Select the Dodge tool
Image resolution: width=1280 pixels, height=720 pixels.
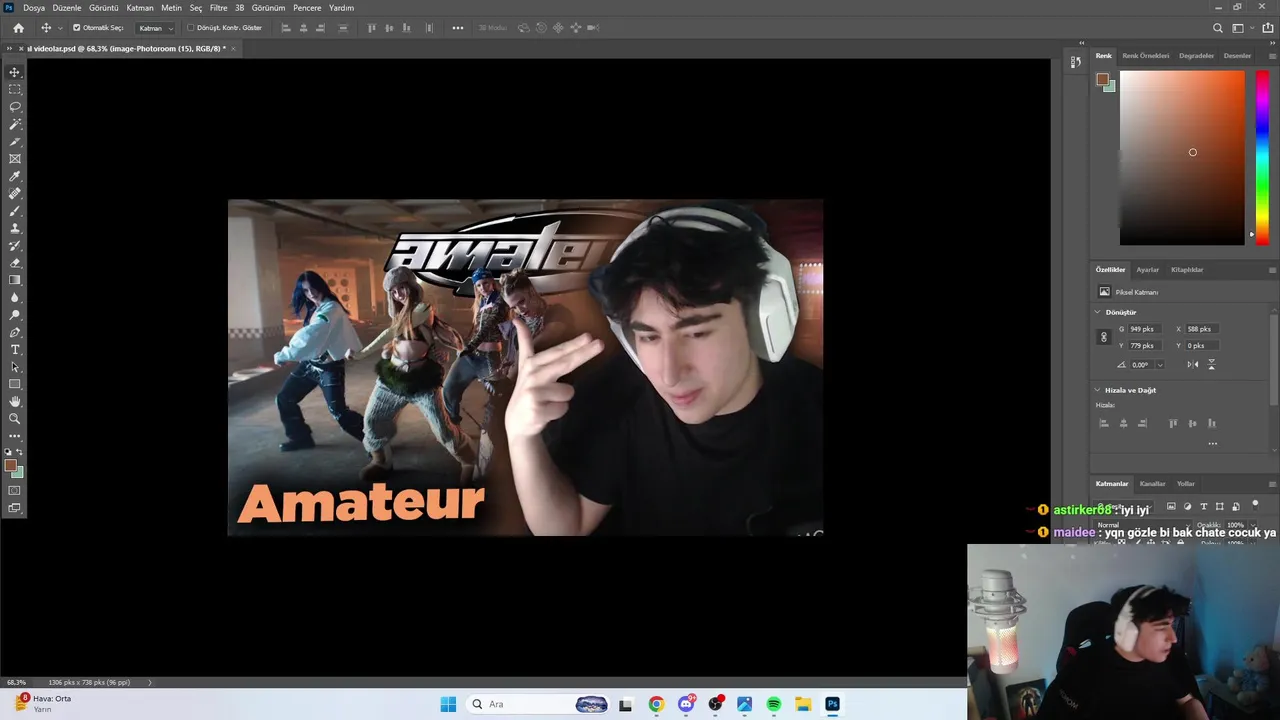click(x=15, y=315)
